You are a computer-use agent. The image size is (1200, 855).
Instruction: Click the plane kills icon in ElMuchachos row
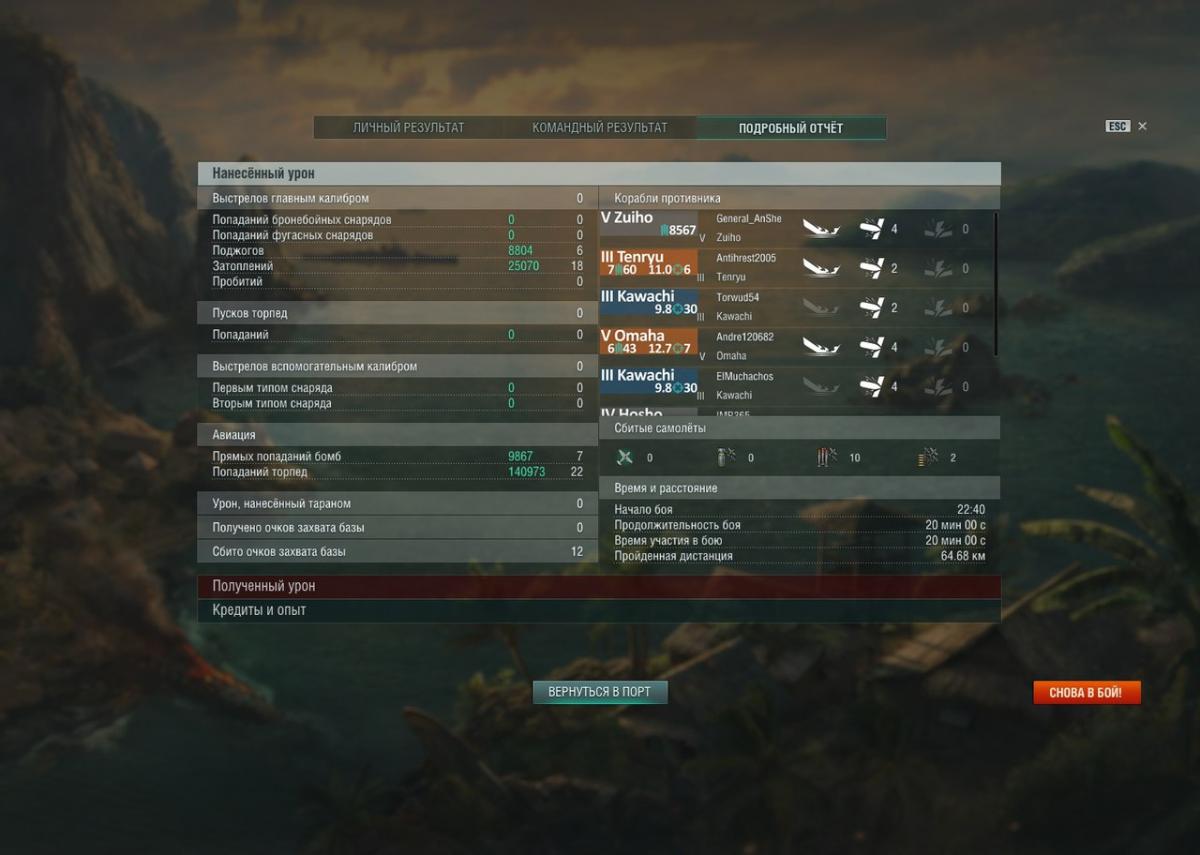pos(872,387)
